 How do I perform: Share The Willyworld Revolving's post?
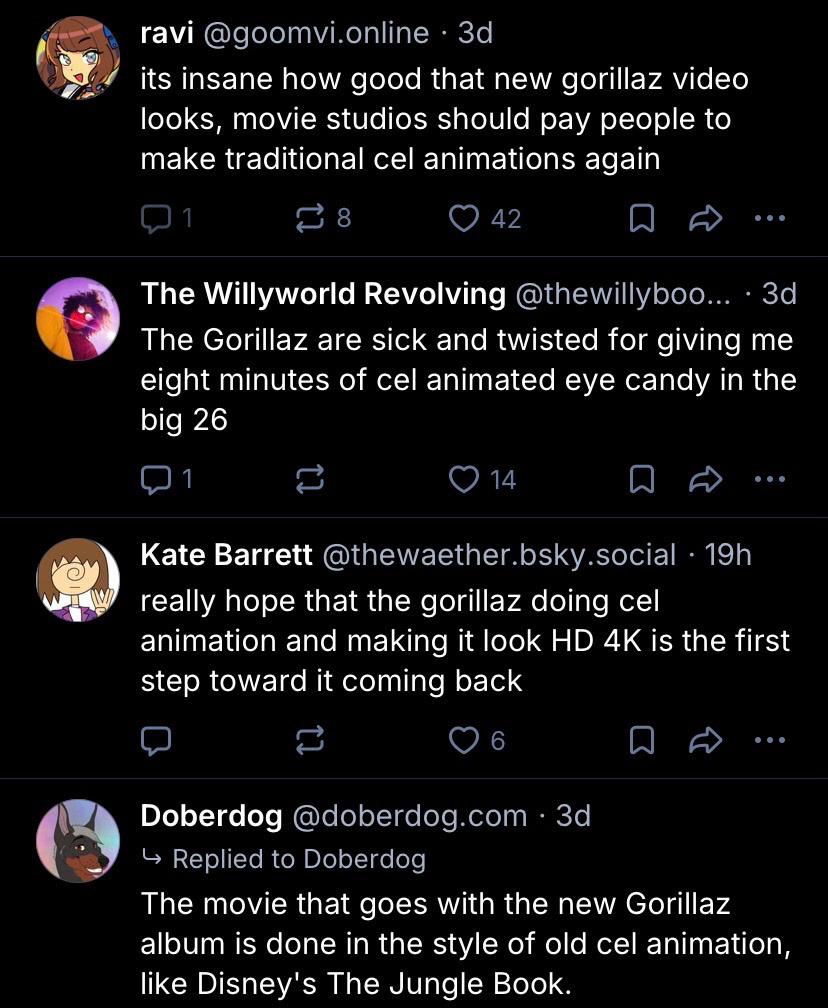[x=706, y=480]
